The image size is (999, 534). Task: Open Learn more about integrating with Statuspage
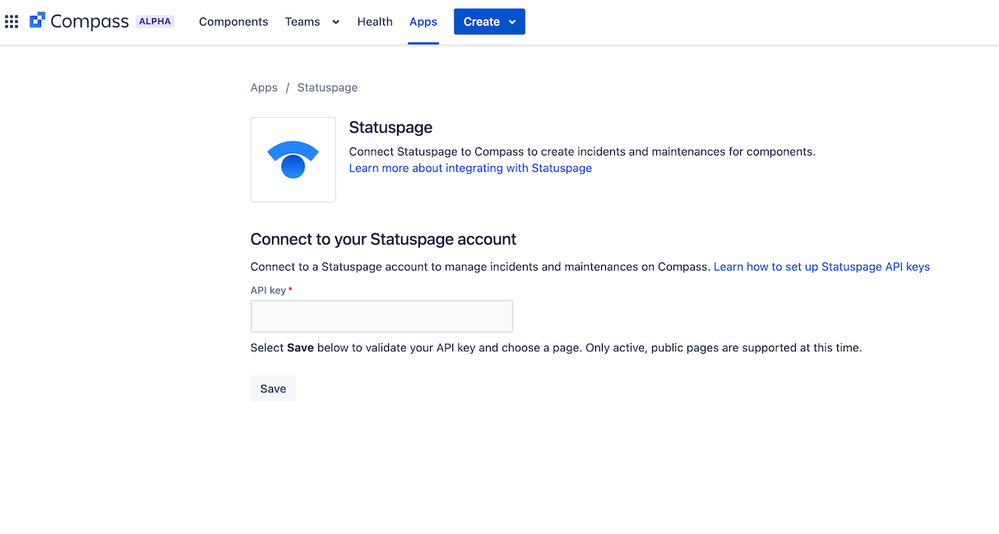(470, 168)
